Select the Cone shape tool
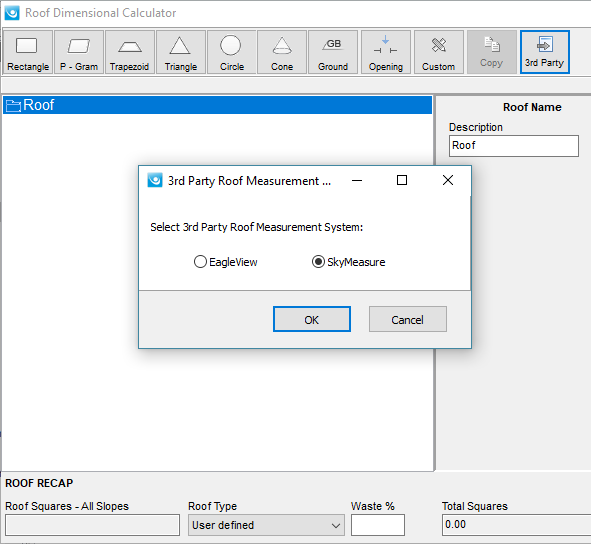The image size is (591, 544). [x=282, y=52]
